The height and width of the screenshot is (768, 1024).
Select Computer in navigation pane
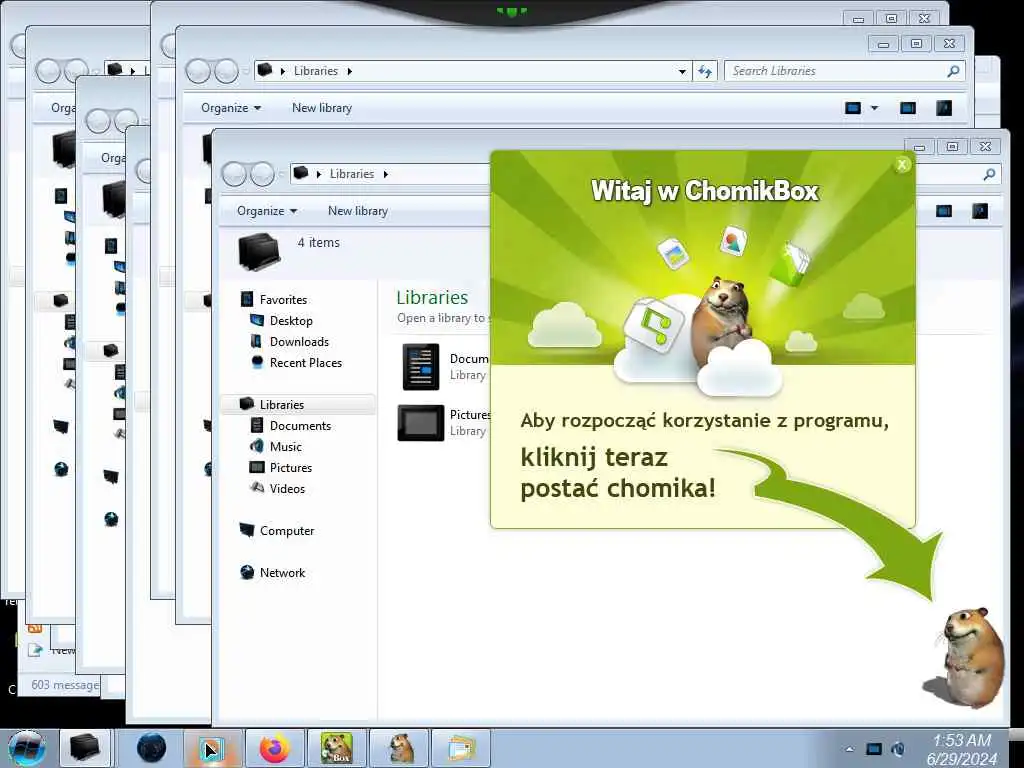[x=287, y=531]
